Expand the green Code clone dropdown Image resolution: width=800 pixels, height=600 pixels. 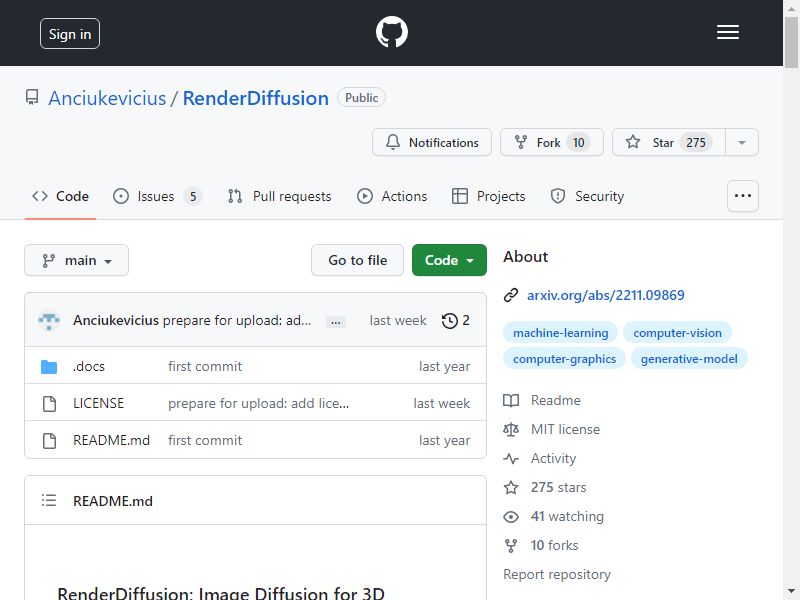pyautogui.click(x=449, y=260)
